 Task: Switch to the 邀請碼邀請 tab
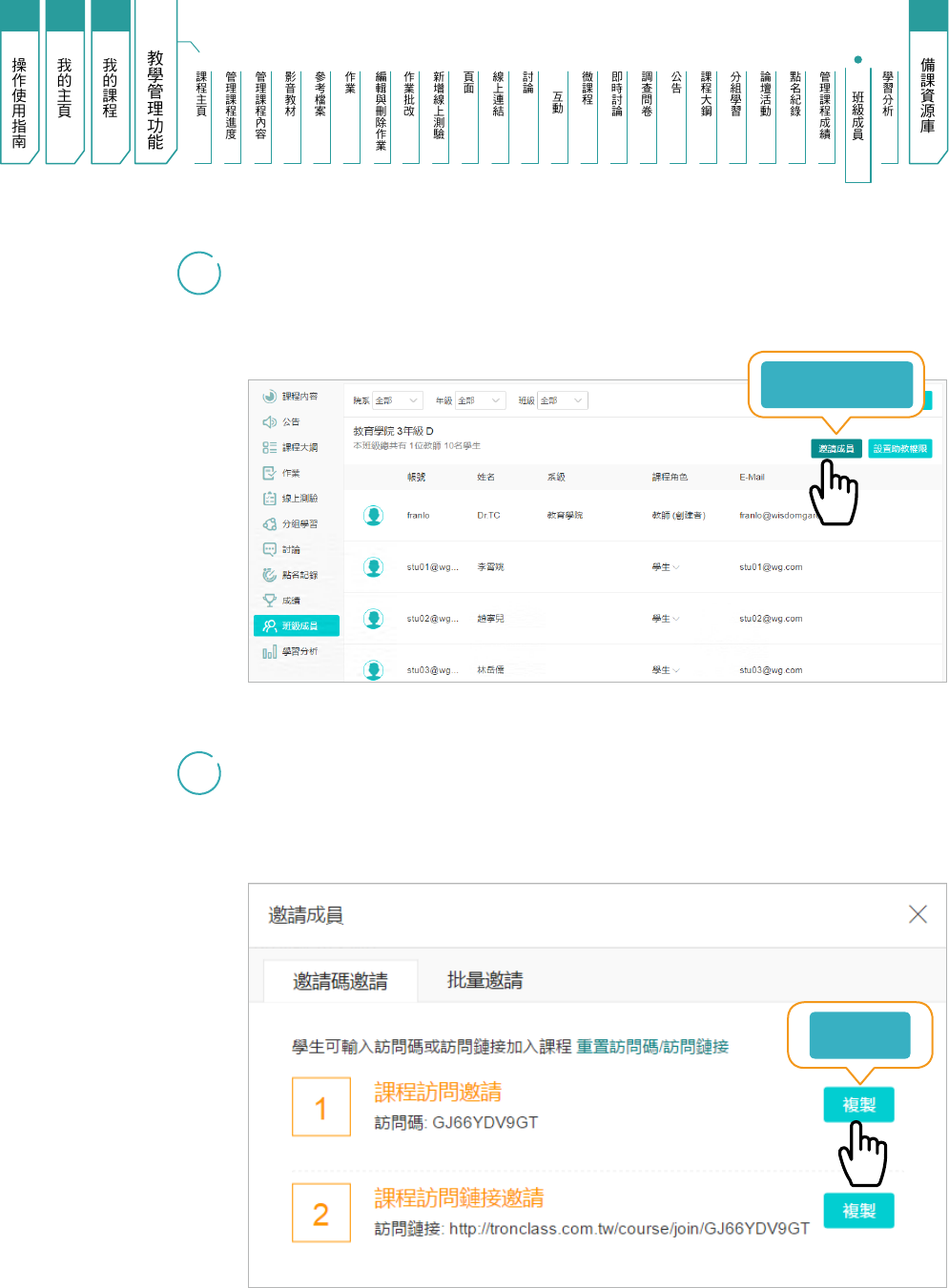click(340, 981)
